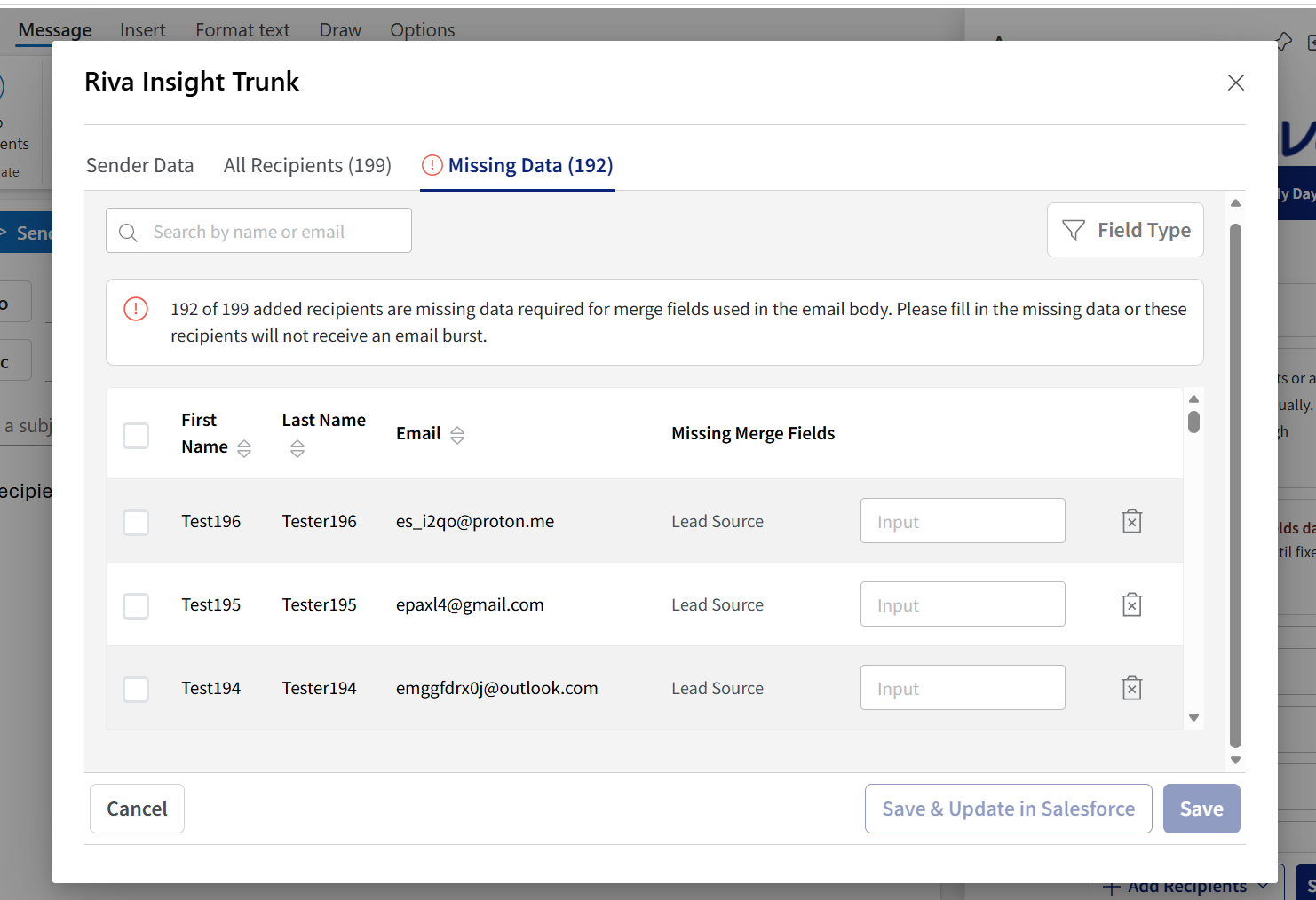Image resolution: width=1316 pixels, height=900 pixels.
Task: Select the Test194 row checkbox
Action: [136, 689]
